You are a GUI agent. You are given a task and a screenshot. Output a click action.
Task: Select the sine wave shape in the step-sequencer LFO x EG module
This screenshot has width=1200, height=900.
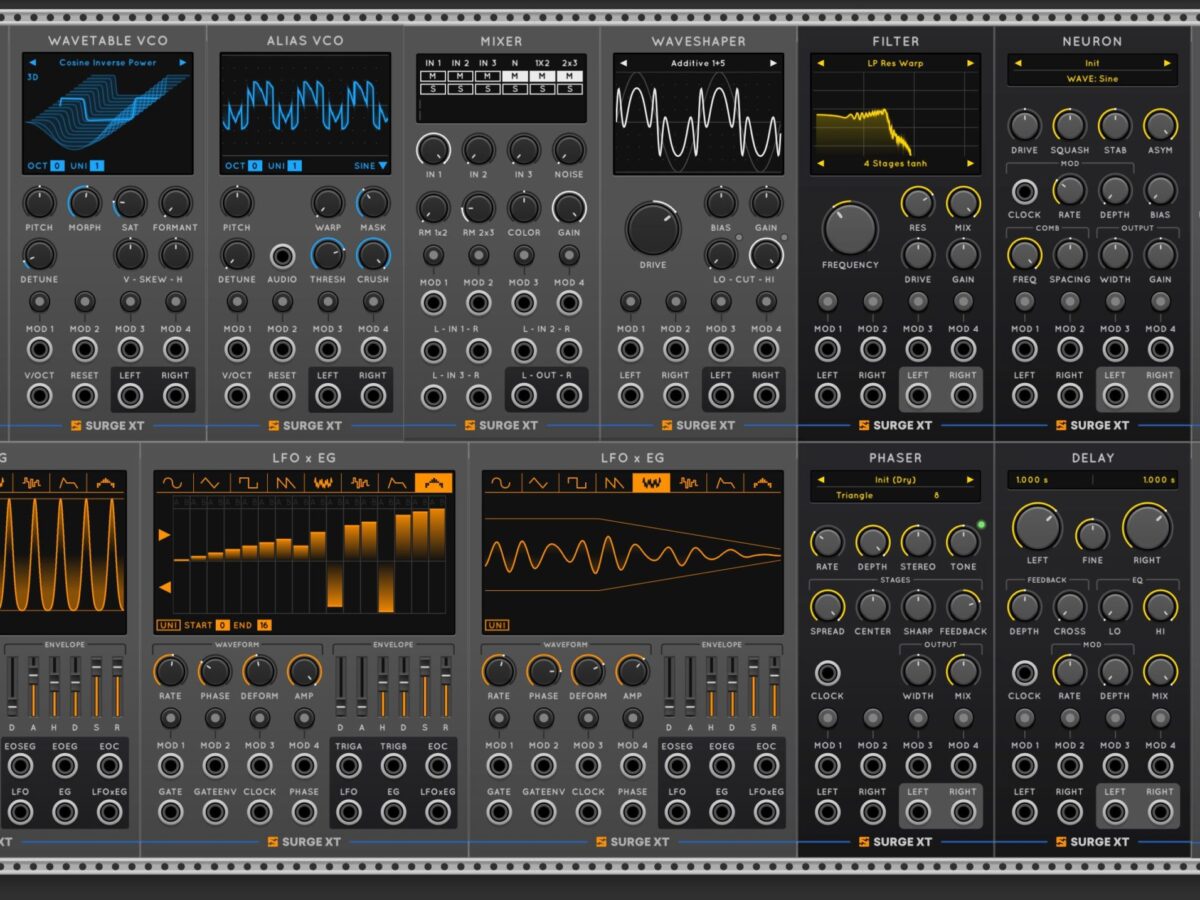pos(172,483)
